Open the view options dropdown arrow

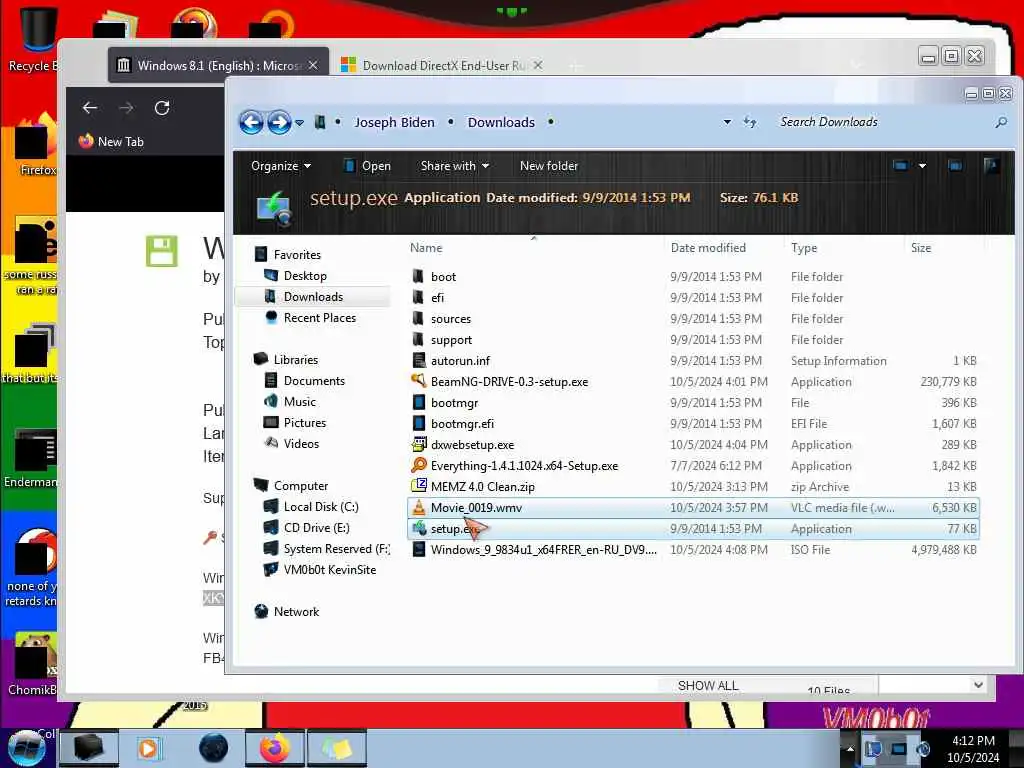coord(922,166)
